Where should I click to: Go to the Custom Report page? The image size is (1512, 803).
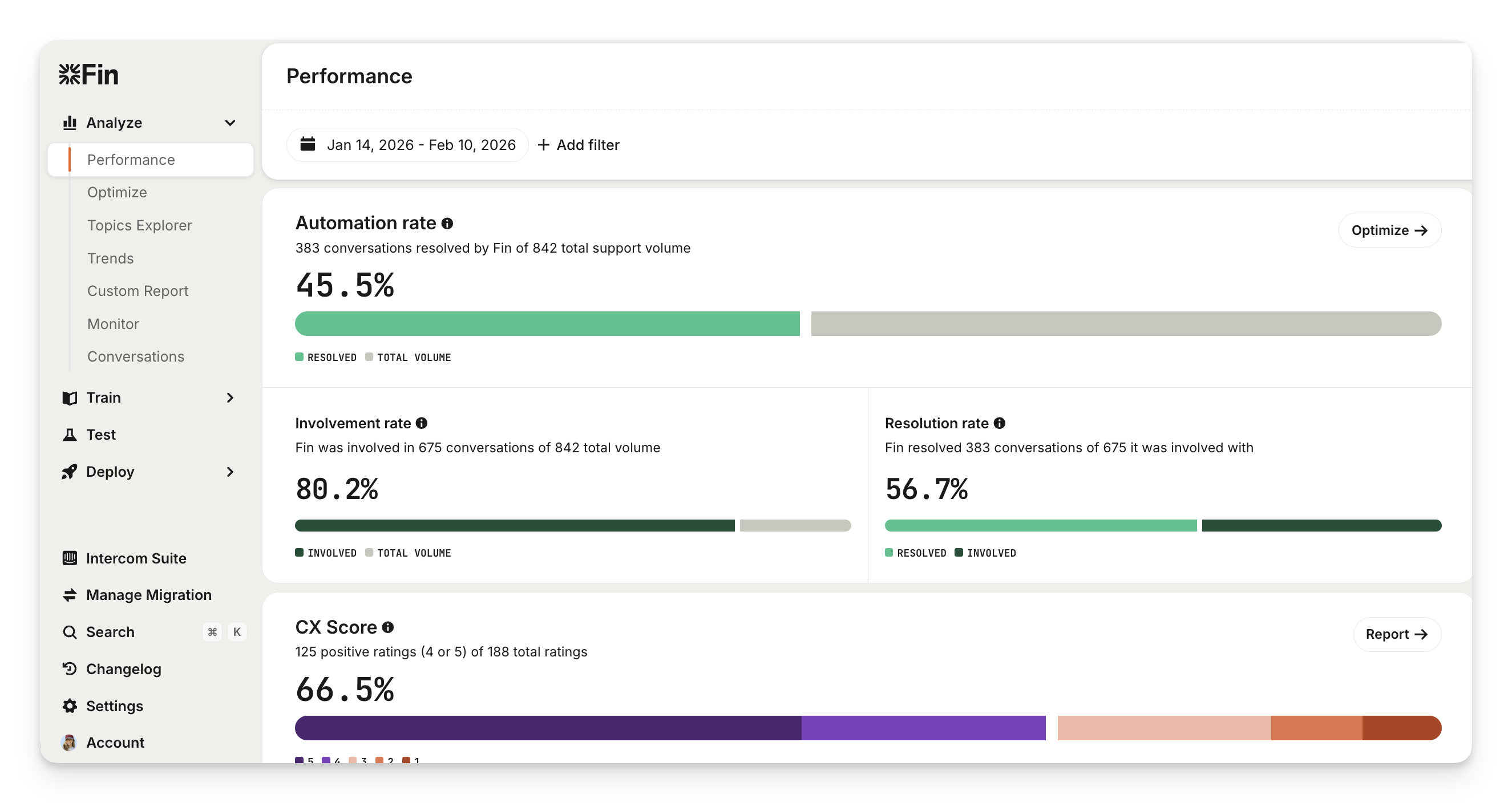138,291
